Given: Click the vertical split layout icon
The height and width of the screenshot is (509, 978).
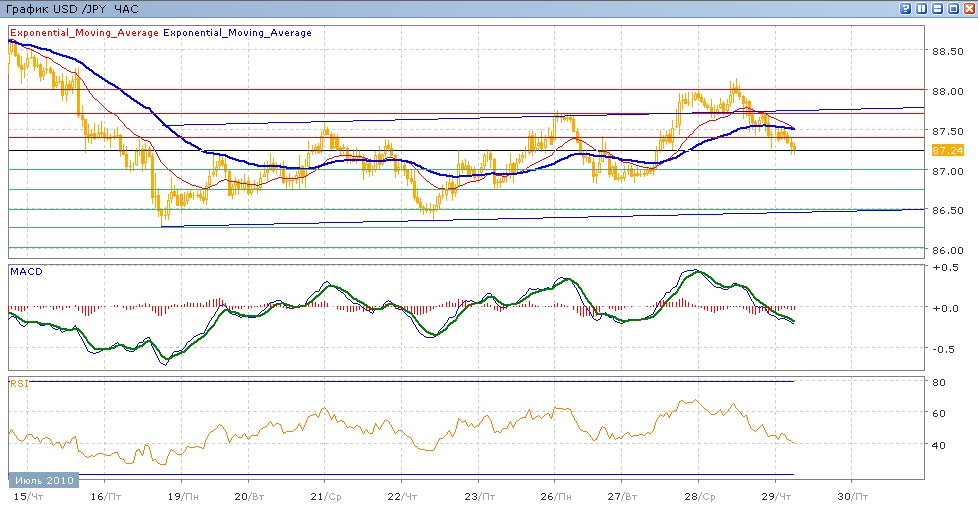Looking at the screenshot, I should pos(922,8).
